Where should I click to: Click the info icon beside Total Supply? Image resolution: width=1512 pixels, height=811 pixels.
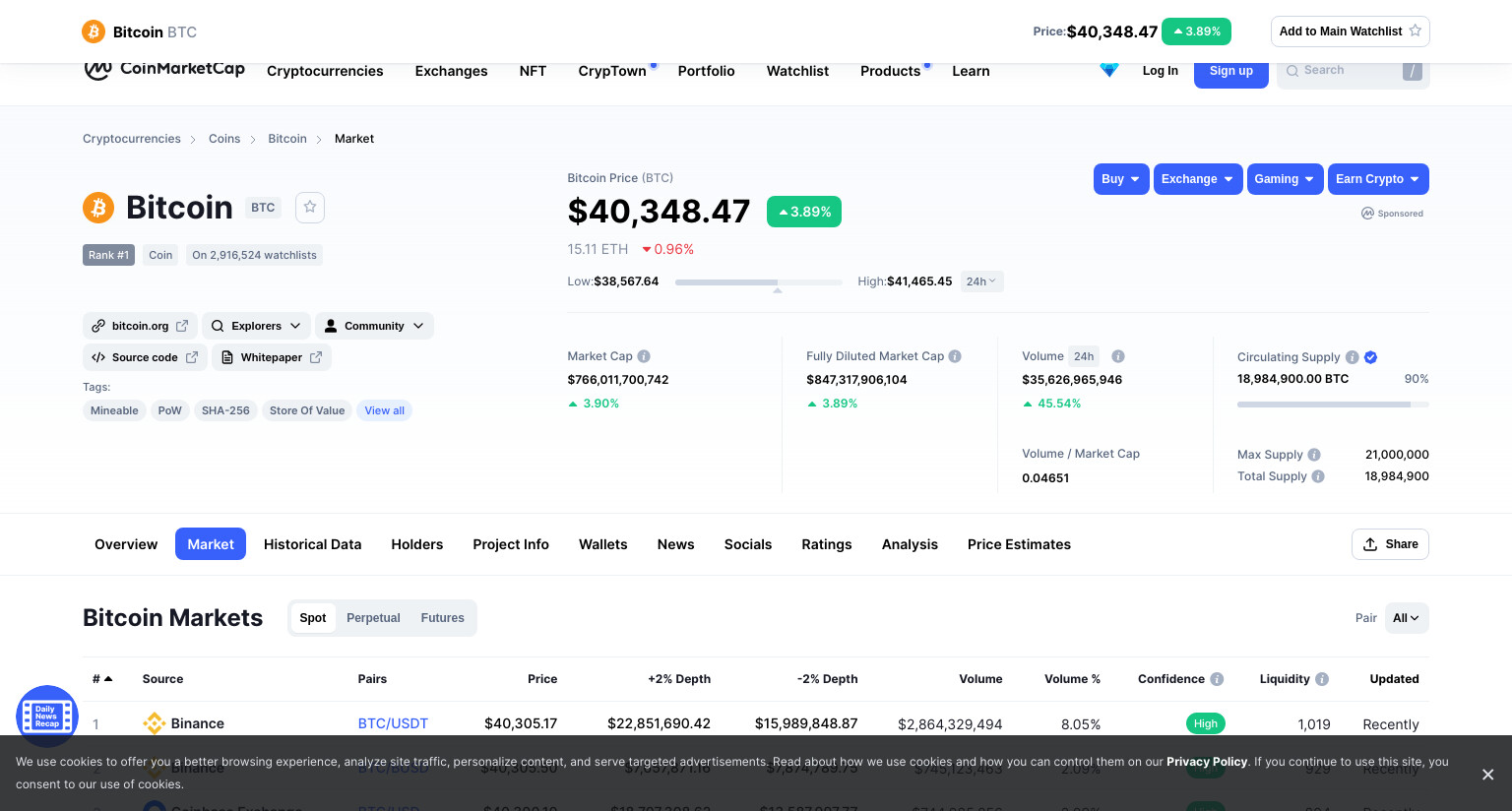(x=1318, y=476)
